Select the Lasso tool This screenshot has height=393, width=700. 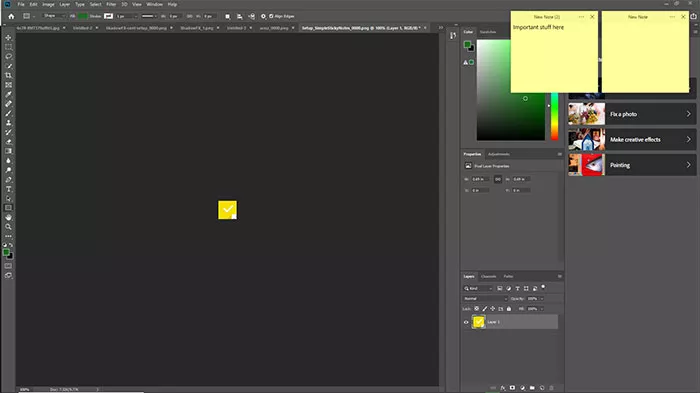coord(8,56)
